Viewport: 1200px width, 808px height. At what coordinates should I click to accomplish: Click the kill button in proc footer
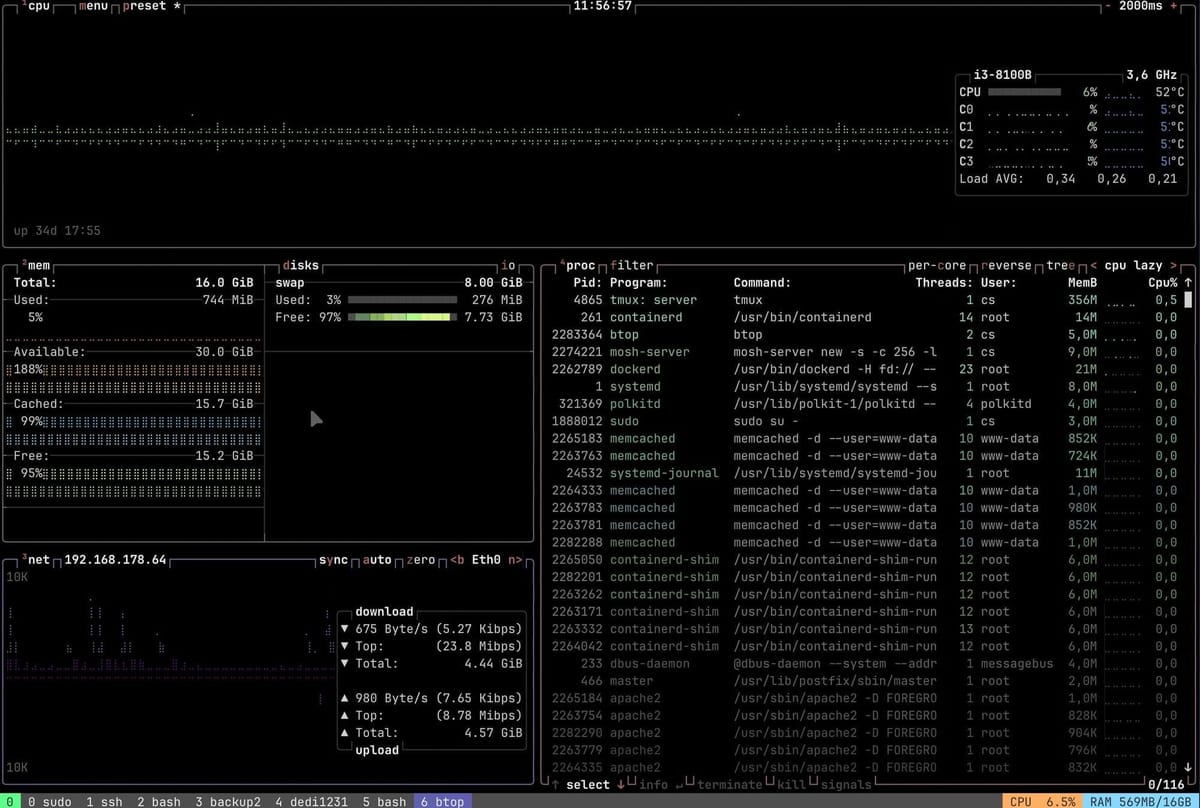tap(791, 785)
